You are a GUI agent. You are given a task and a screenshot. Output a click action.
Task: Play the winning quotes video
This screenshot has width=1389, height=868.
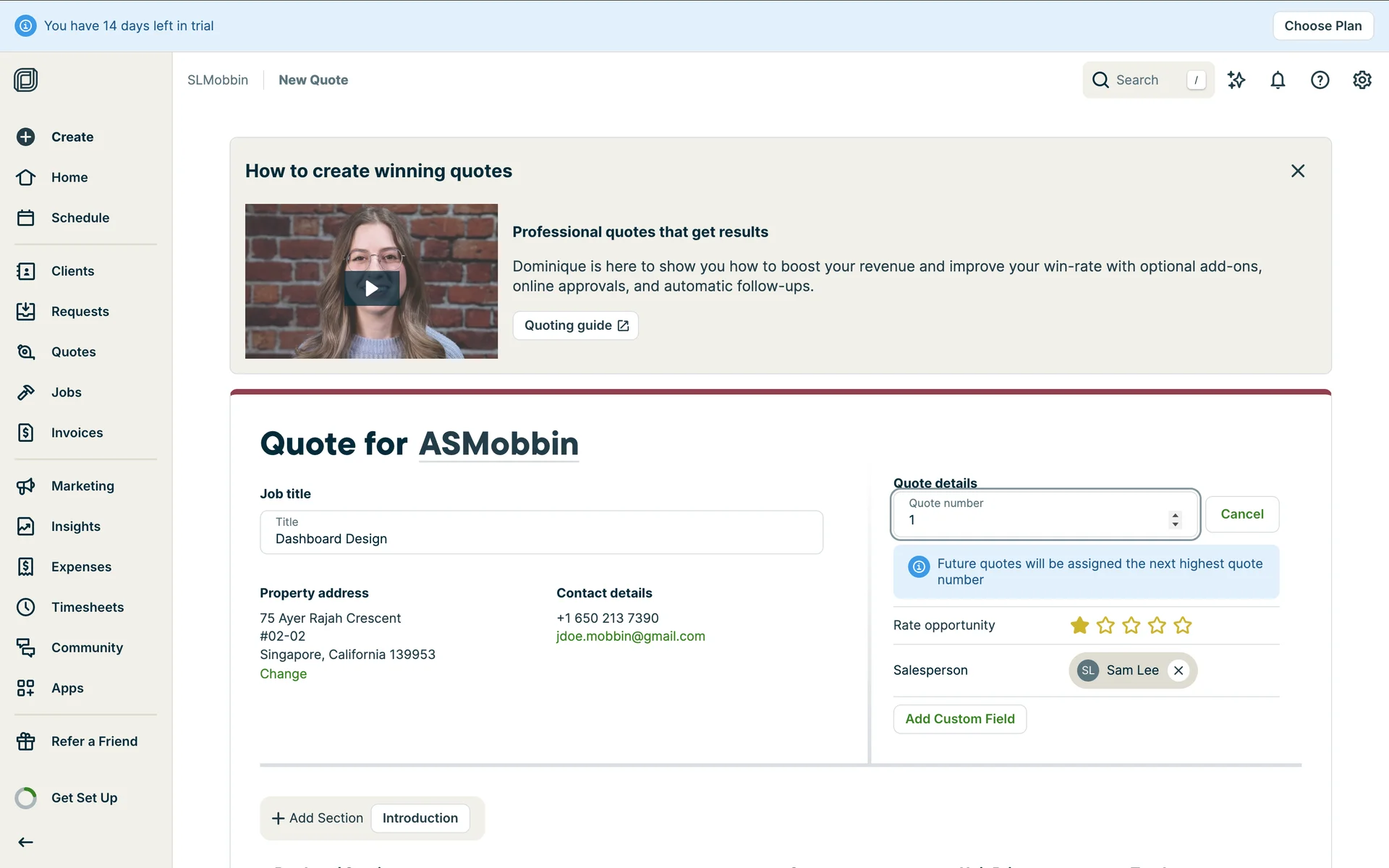point(371,289)
